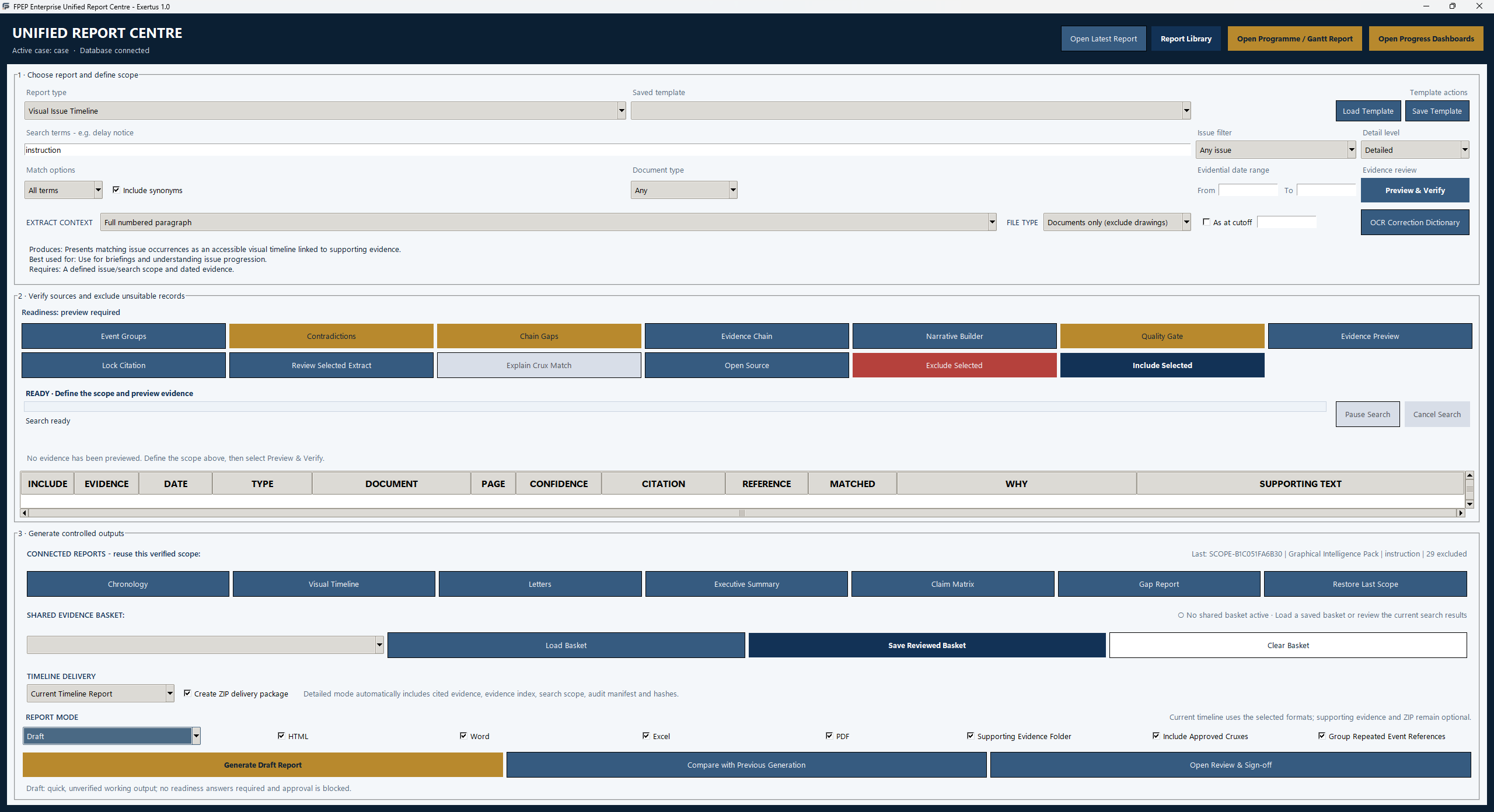Click the Save Reviewed Basket button

click(927, 645)
